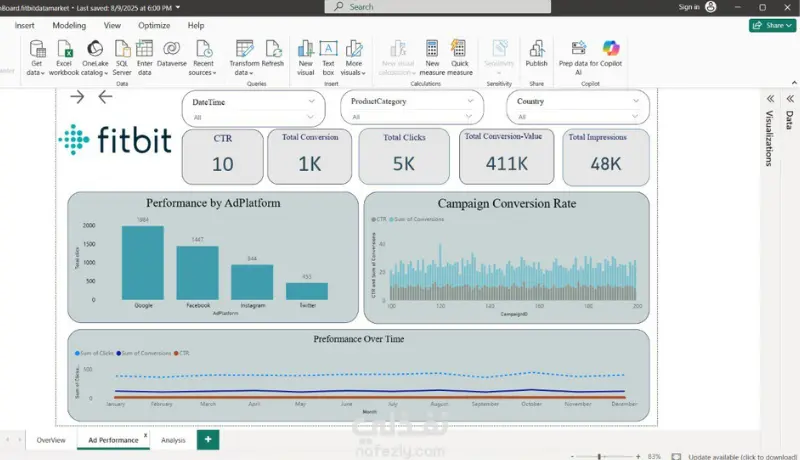
Task: Expand the Data pane
Action: 790,98
